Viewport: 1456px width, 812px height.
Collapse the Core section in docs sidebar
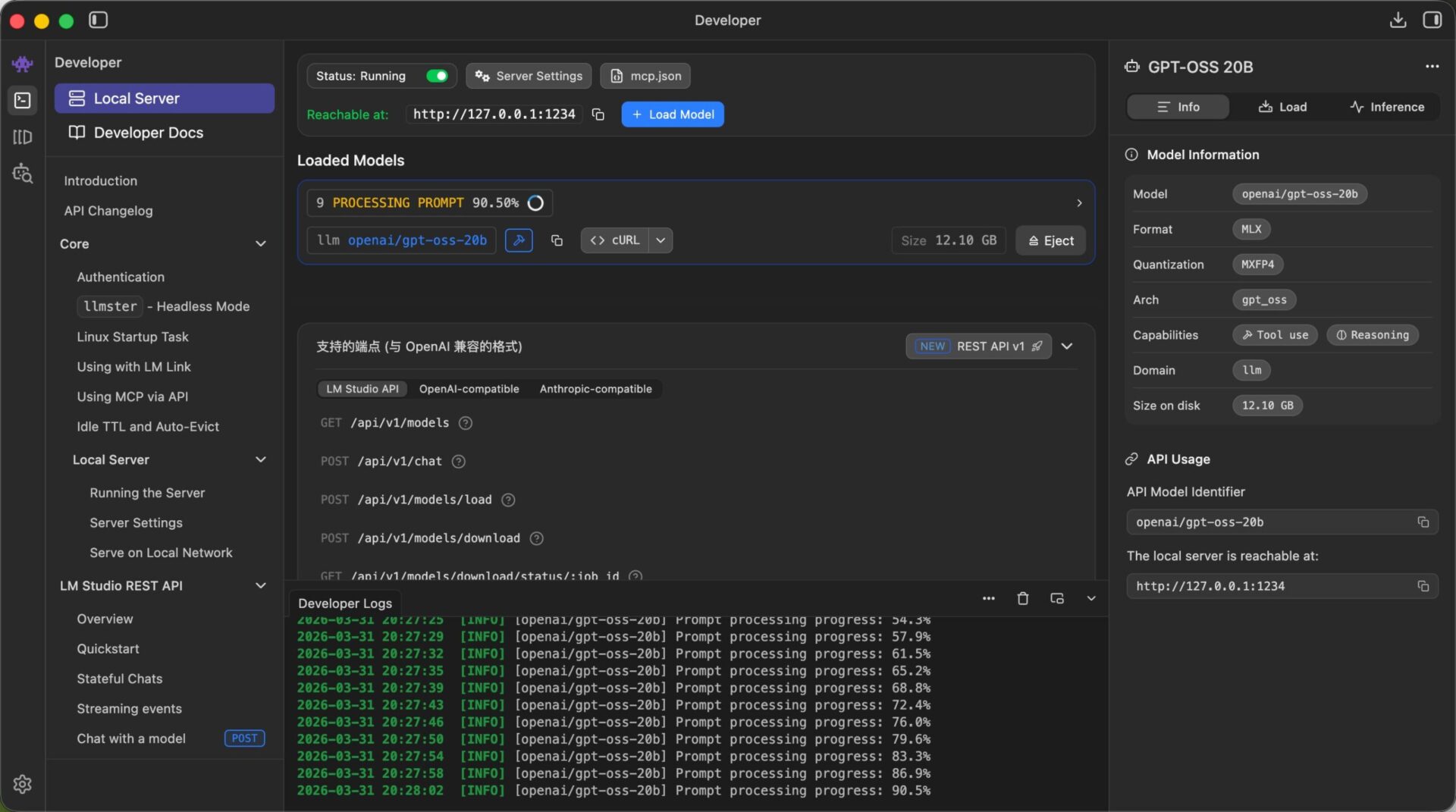coord(260,244)
